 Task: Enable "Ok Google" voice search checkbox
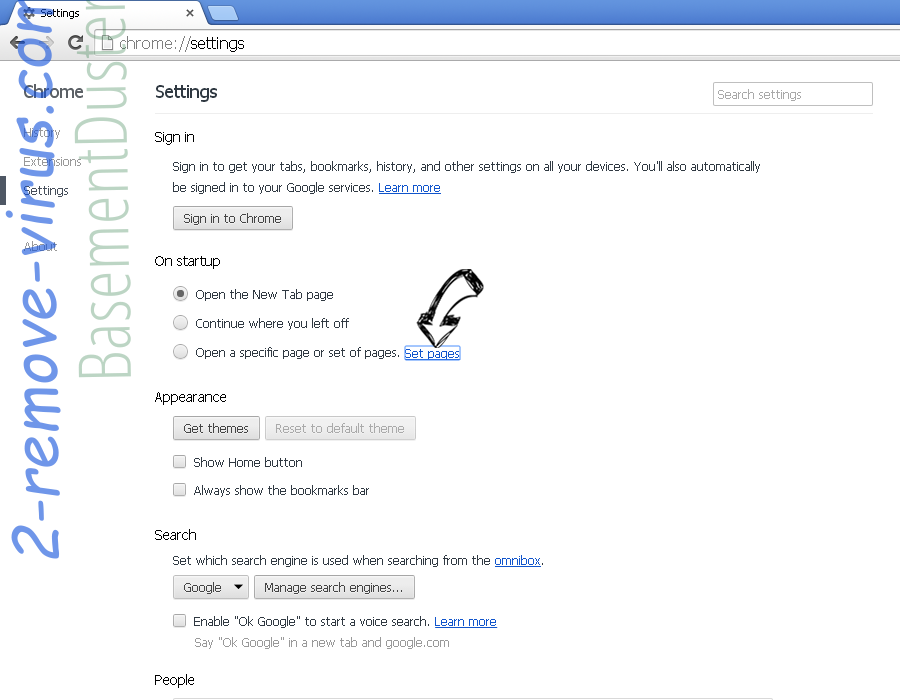tap(180, 621)
